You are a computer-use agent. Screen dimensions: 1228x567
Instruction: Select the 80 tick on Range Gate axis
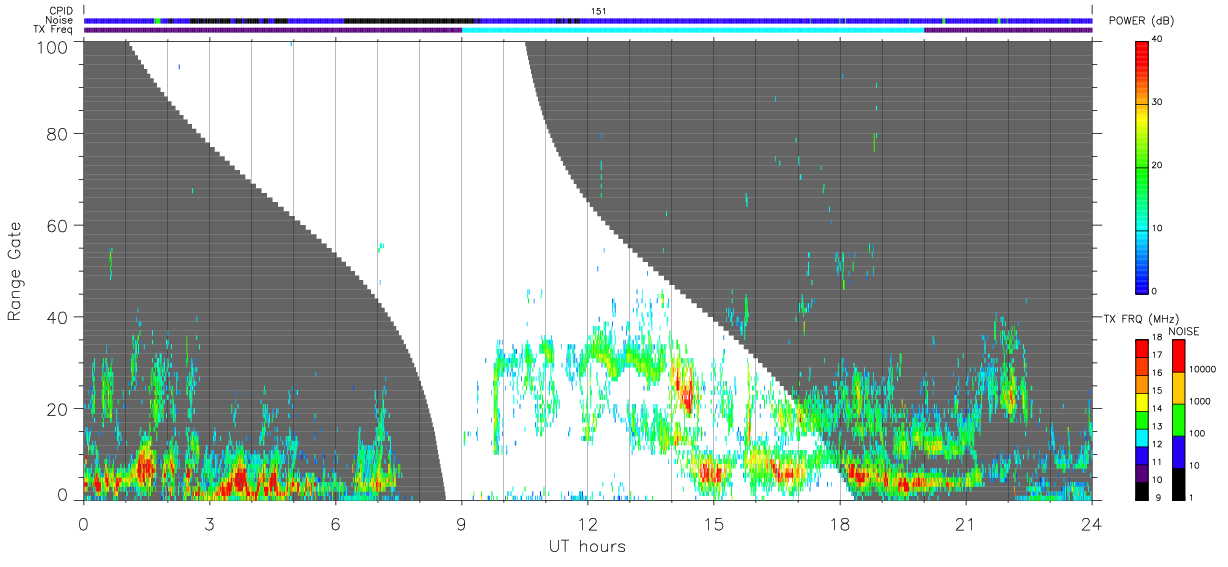(59, 136)
